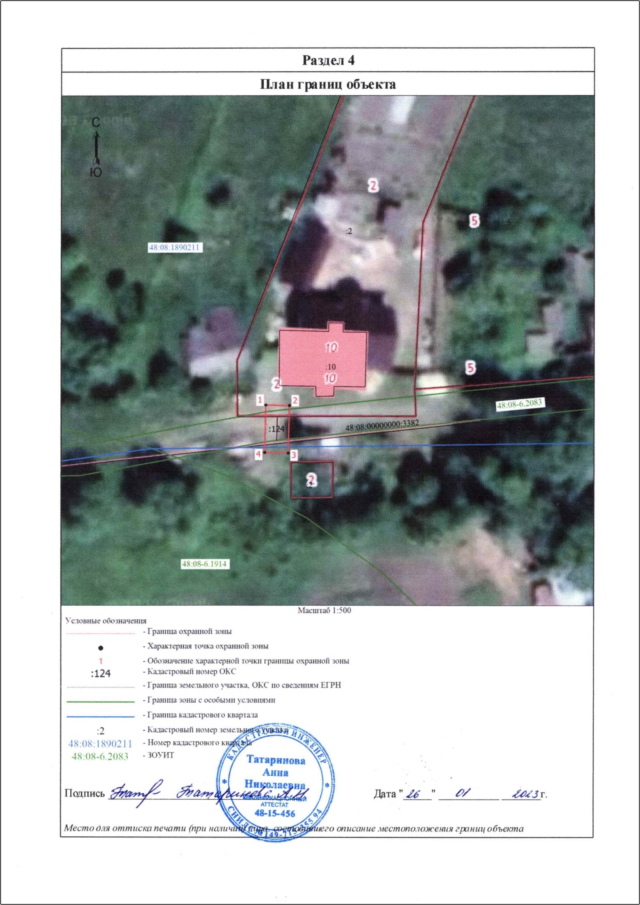Click the green line swatch in legend

point(101,702)
